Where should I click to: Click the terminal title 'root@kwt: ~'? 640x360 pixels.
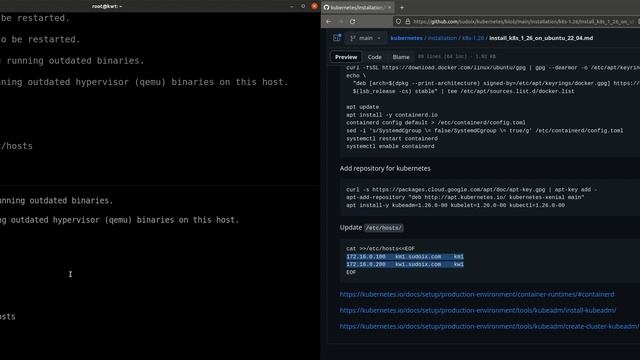click(x=107, y=6)
